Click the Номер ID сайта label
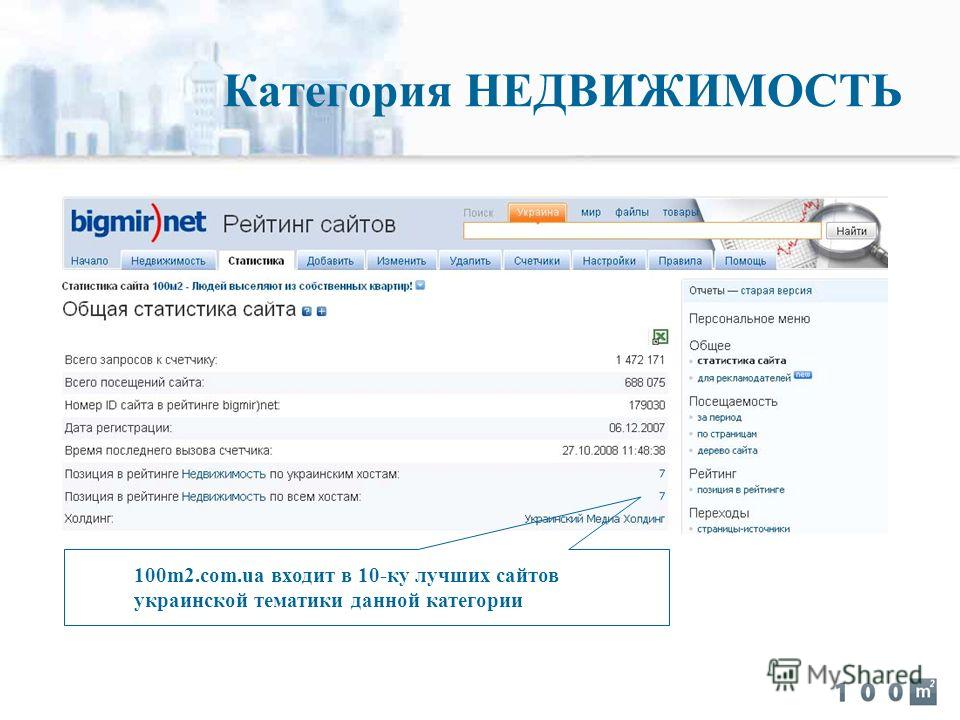The width and height of the screenshot is (960, 720). pyautogui.click(x=172, y=405)
